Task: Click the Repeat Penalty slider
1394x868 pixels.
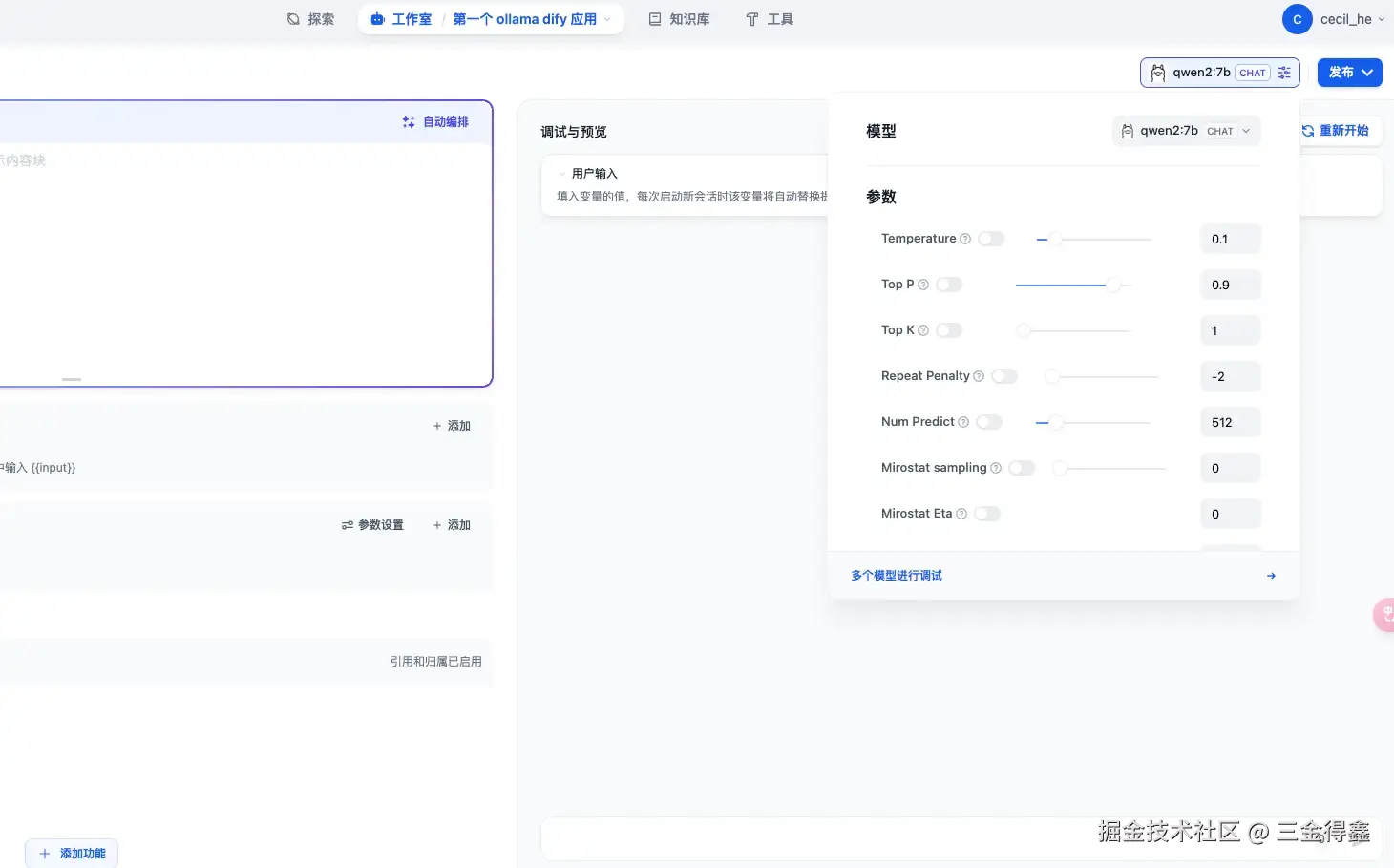Action: (1102, 376)
